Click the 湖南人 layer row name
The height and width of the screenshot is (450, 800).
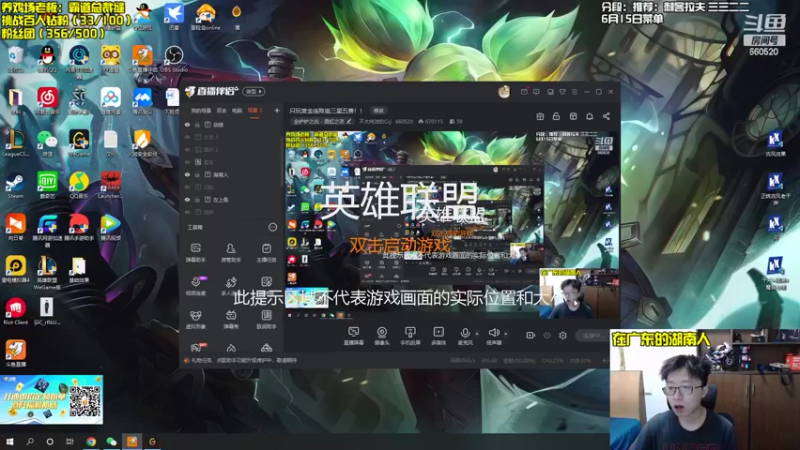(x=220, y=174)
